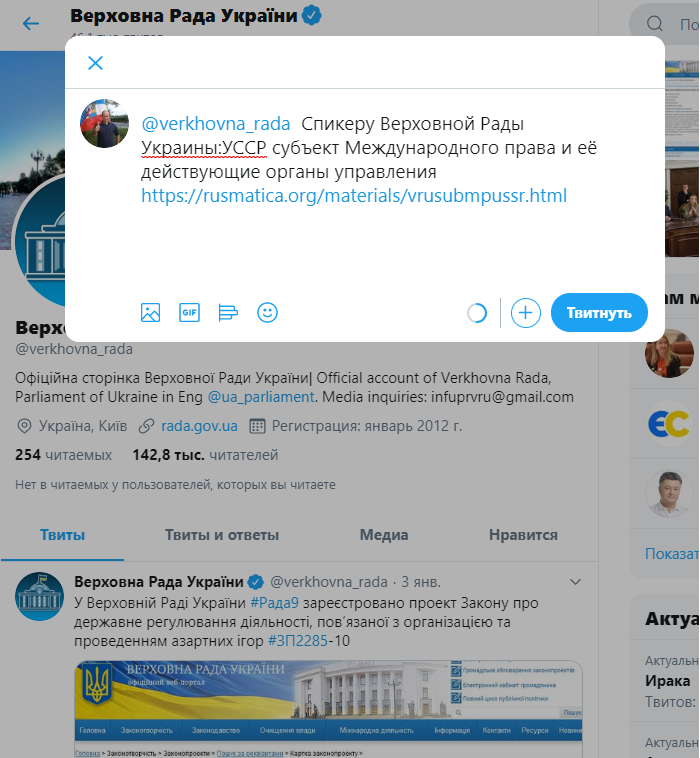Add an image to the tweet
This screenshot has width=700, height=758.
tap(150, 313)
